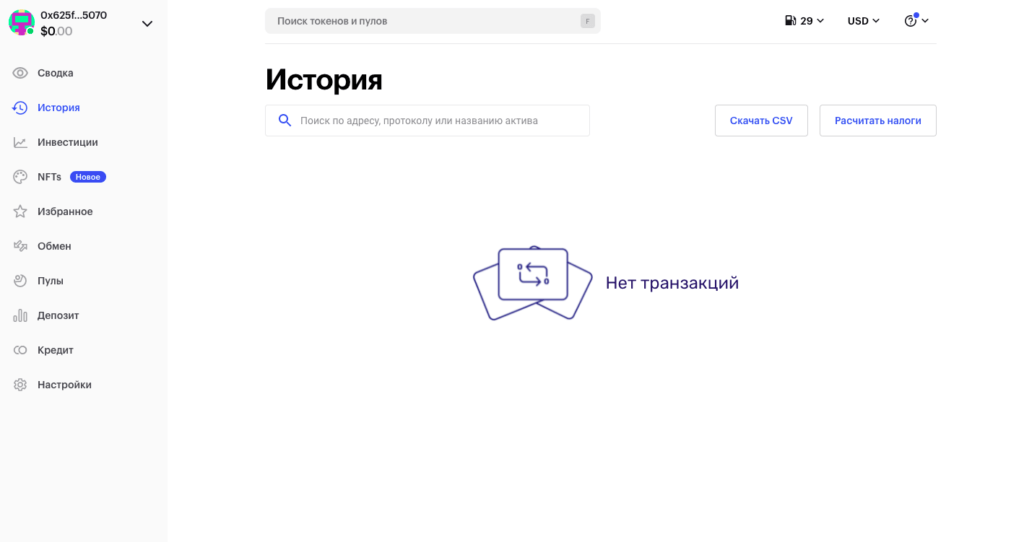
Task: Go to the Пулы section
Action: coord(50,281)
